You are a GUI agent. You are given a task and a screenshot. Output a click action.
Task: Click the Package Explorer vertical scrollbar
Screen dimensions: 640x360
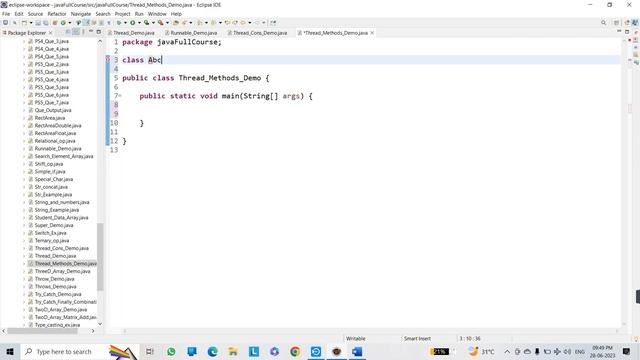tap(100, 257)
